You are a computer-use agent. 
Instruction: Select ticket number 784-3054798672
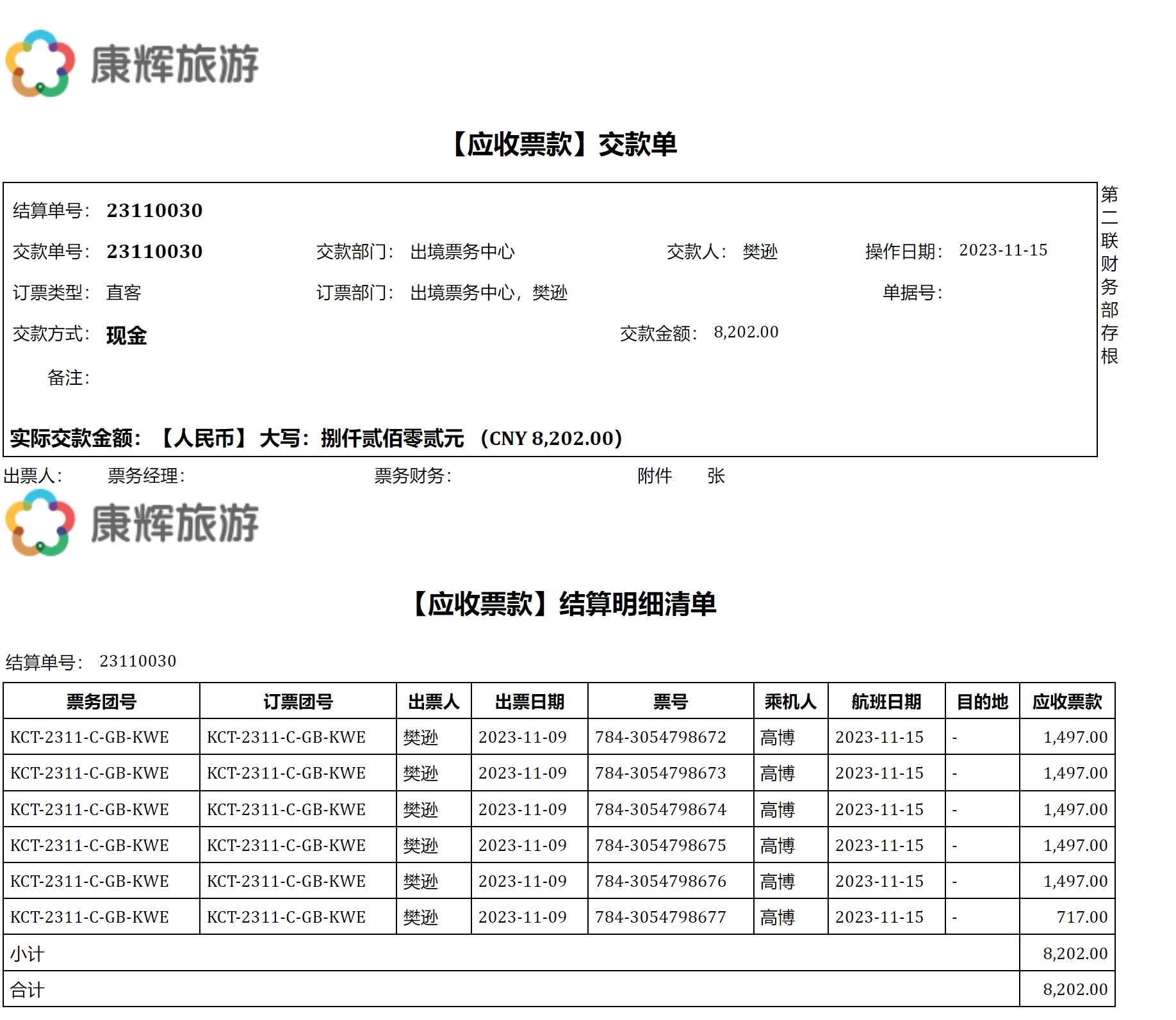point(660,738)
